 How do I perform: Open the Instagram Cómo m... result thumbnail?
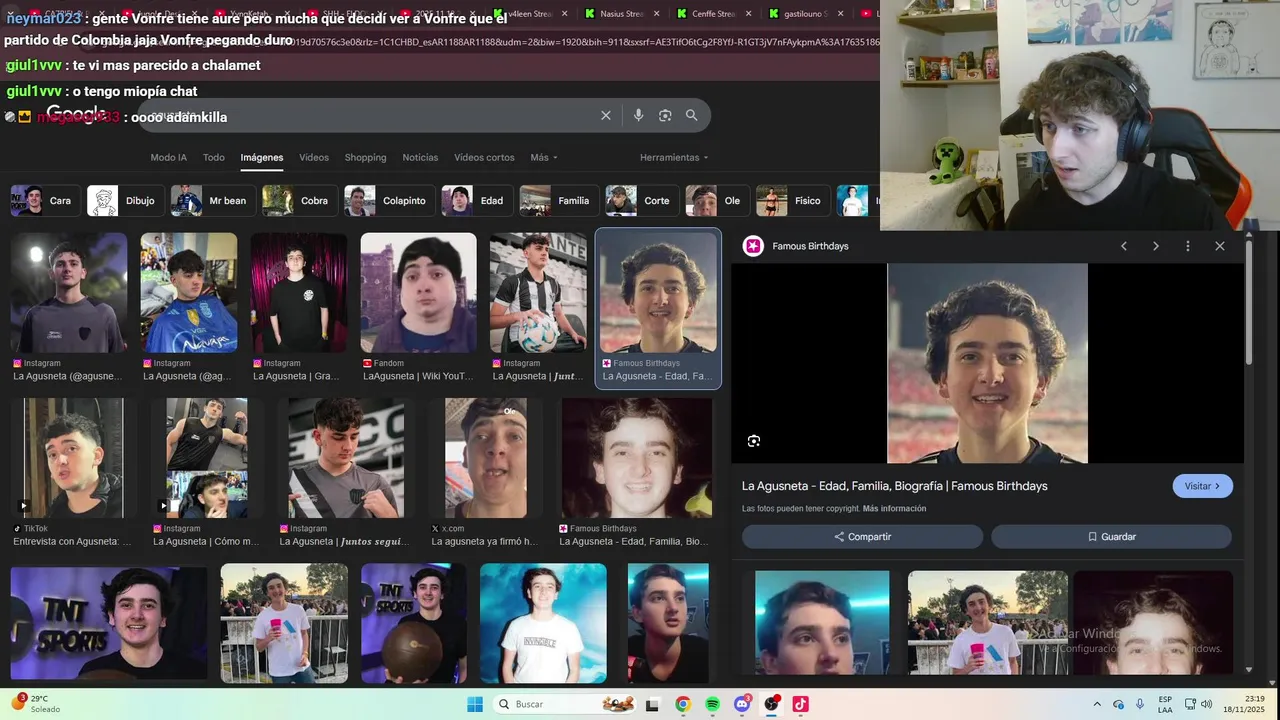point(207,458)
